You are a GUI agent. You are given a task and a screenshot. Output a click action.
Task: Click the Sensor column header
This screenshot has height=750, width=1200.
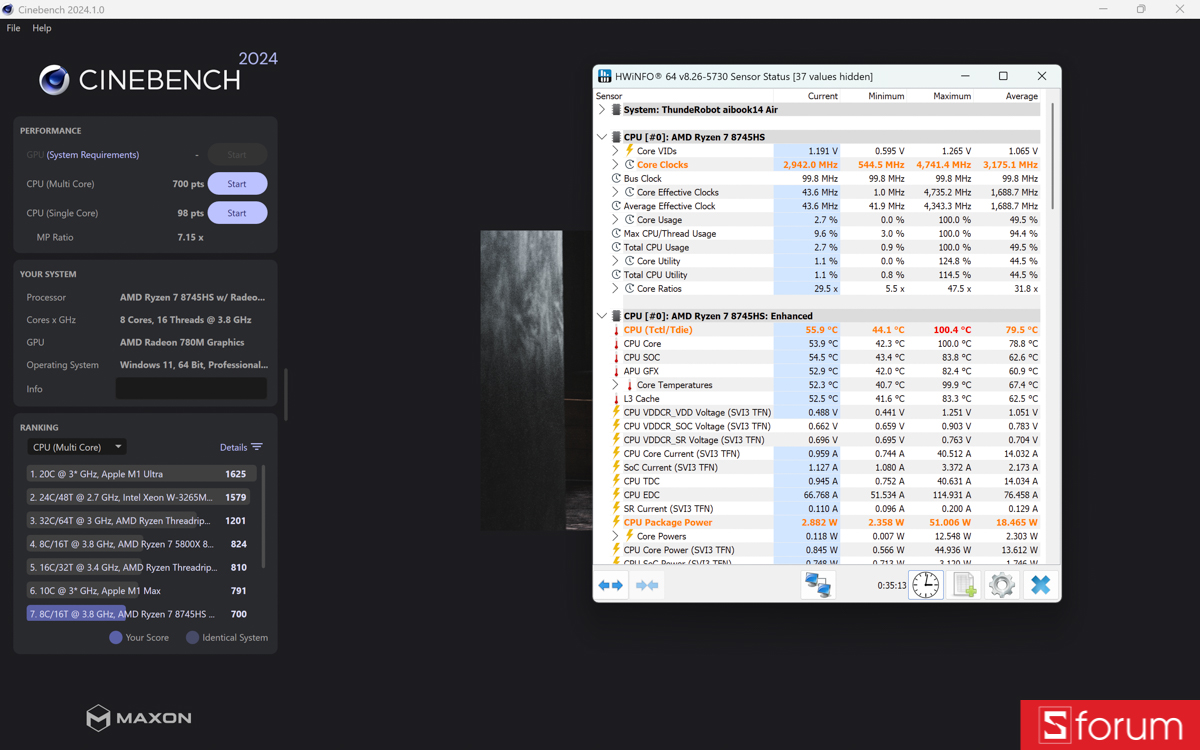(684, 96)
